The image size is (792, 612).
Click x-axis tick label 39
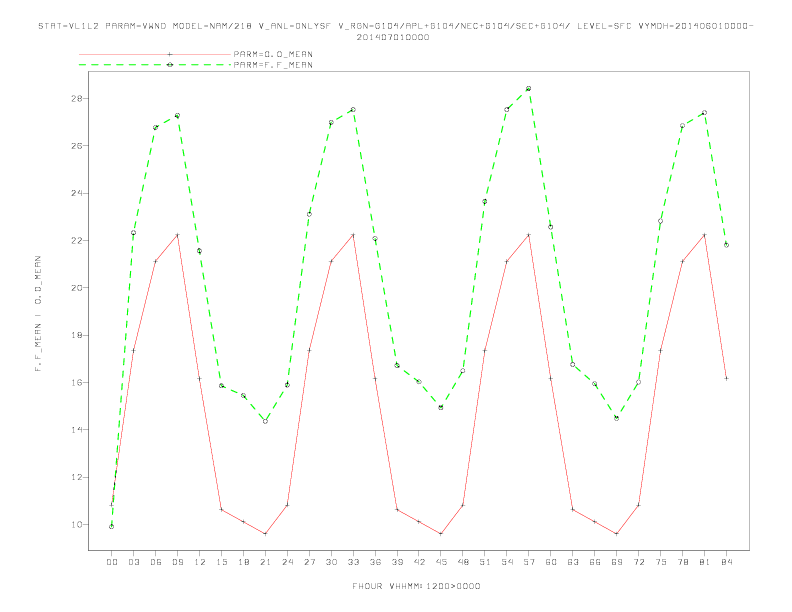point(397,562)
